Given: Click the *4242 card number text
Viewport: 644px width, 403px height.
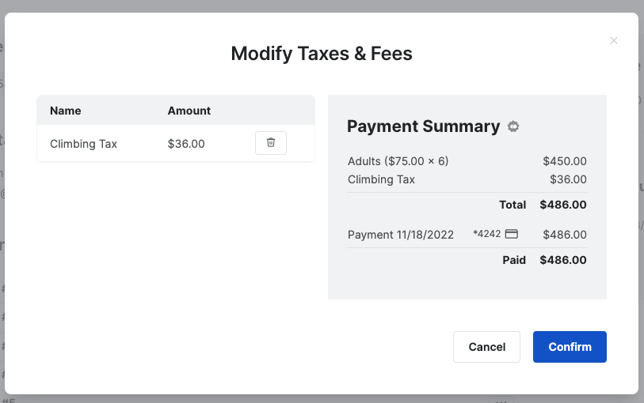Looking at the screenshot, I should [487, 234].
